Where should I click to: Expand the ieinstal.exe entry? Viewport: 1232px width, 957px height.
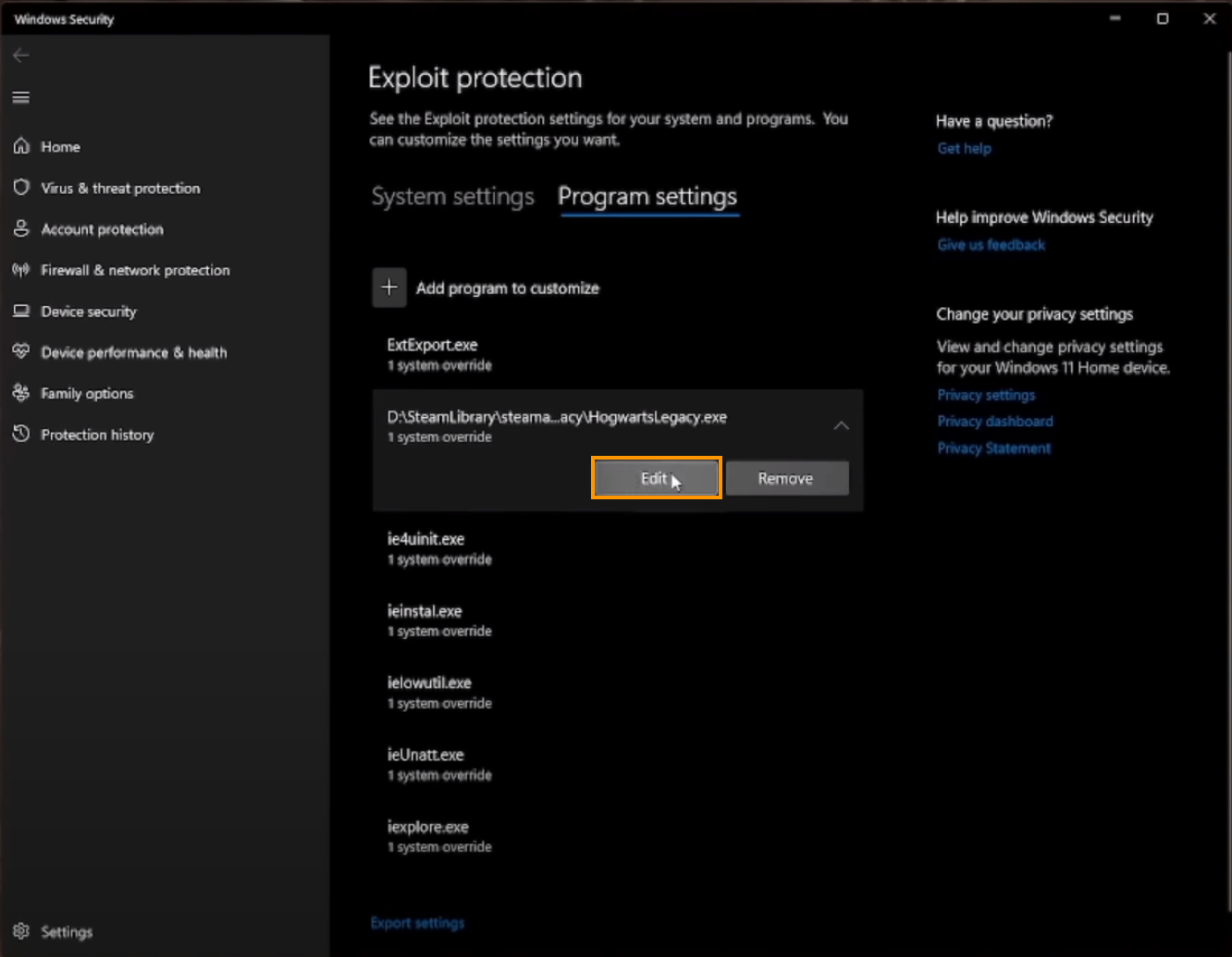click(618, 620)
